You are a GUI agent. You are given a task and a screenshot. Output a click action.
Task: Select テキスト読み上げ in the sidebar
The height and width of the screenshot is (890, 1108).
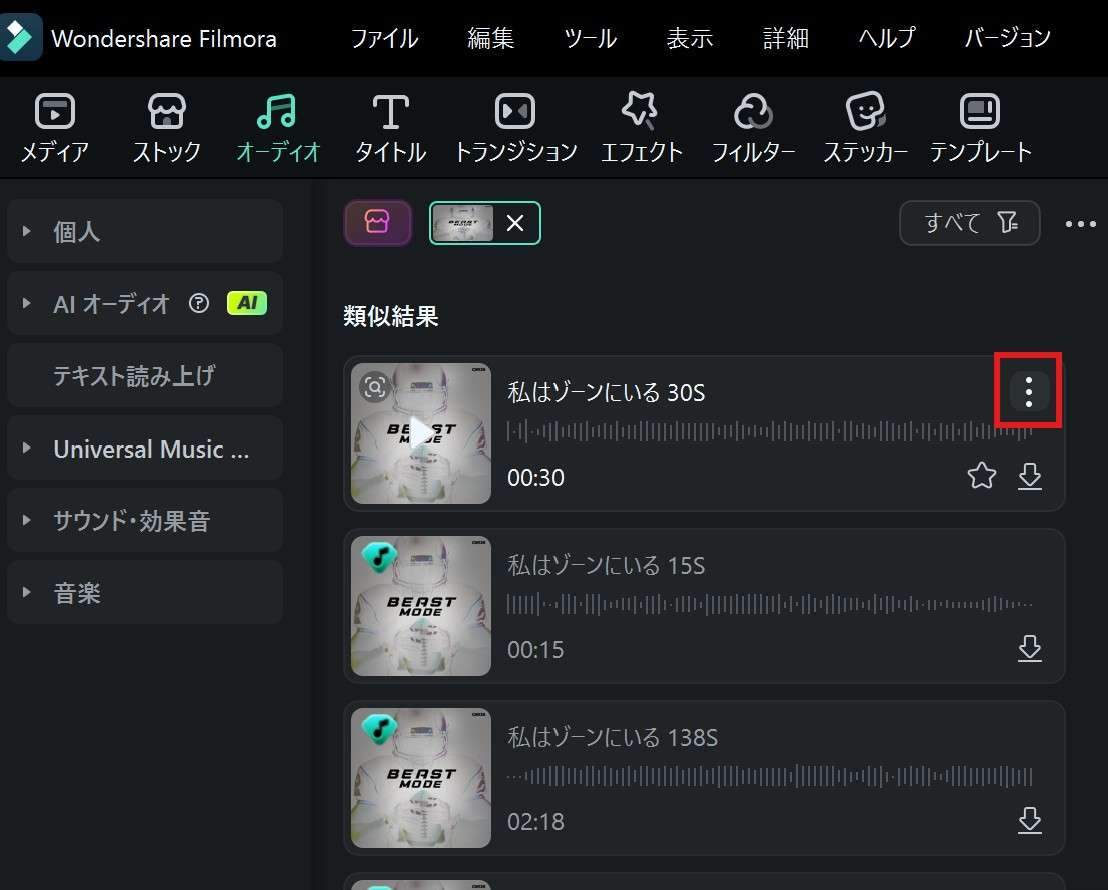tap(145, 375)
